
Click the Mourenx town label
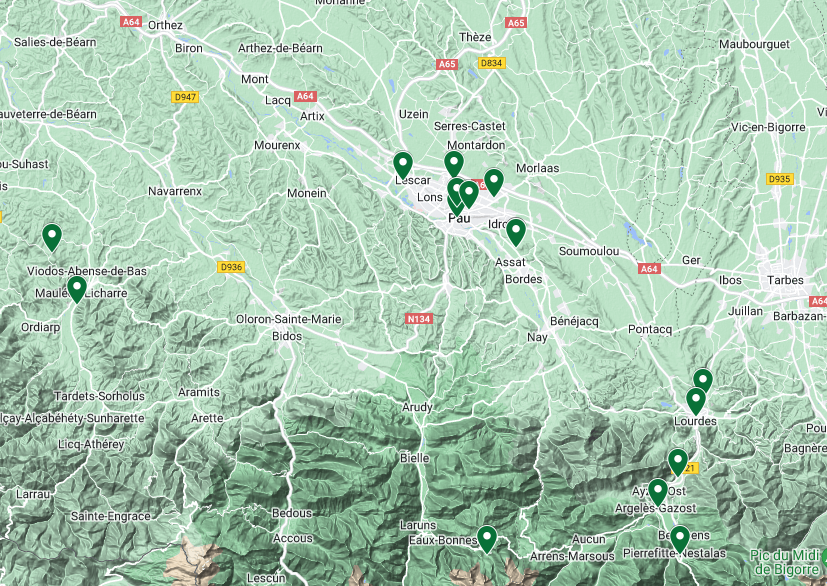tap(277, 145)
